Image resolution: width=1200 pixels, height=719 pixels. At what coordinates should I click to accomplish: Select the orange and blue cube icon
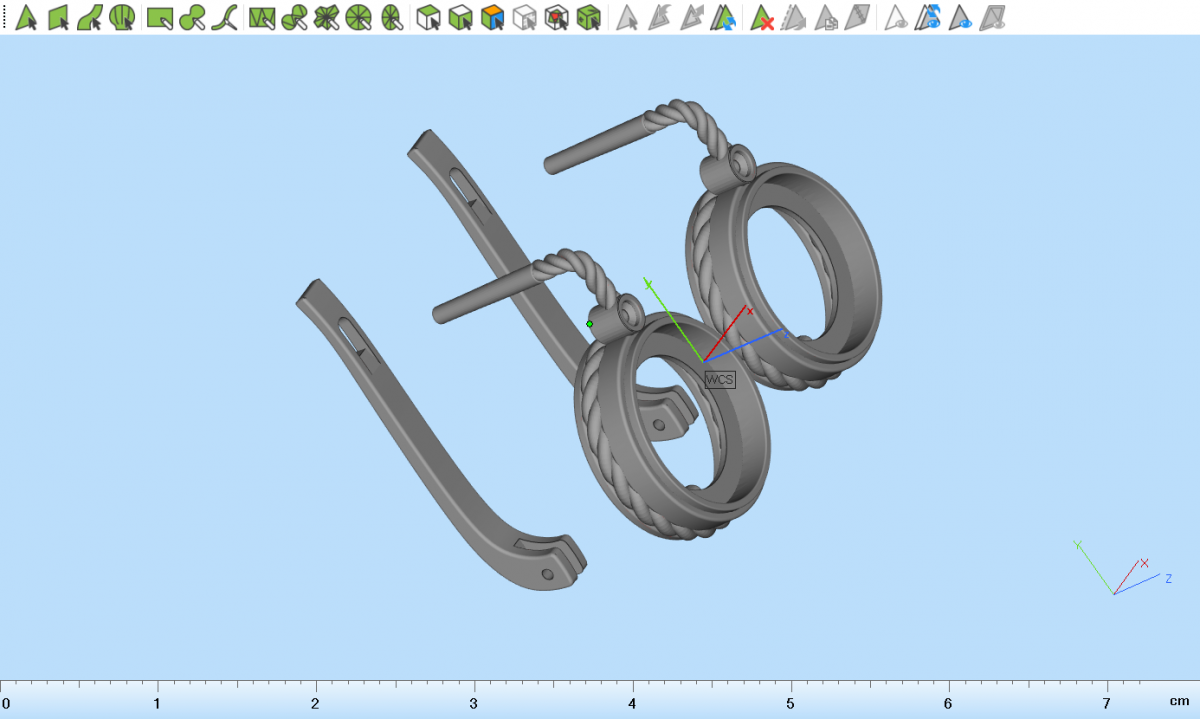click(492, 17)
